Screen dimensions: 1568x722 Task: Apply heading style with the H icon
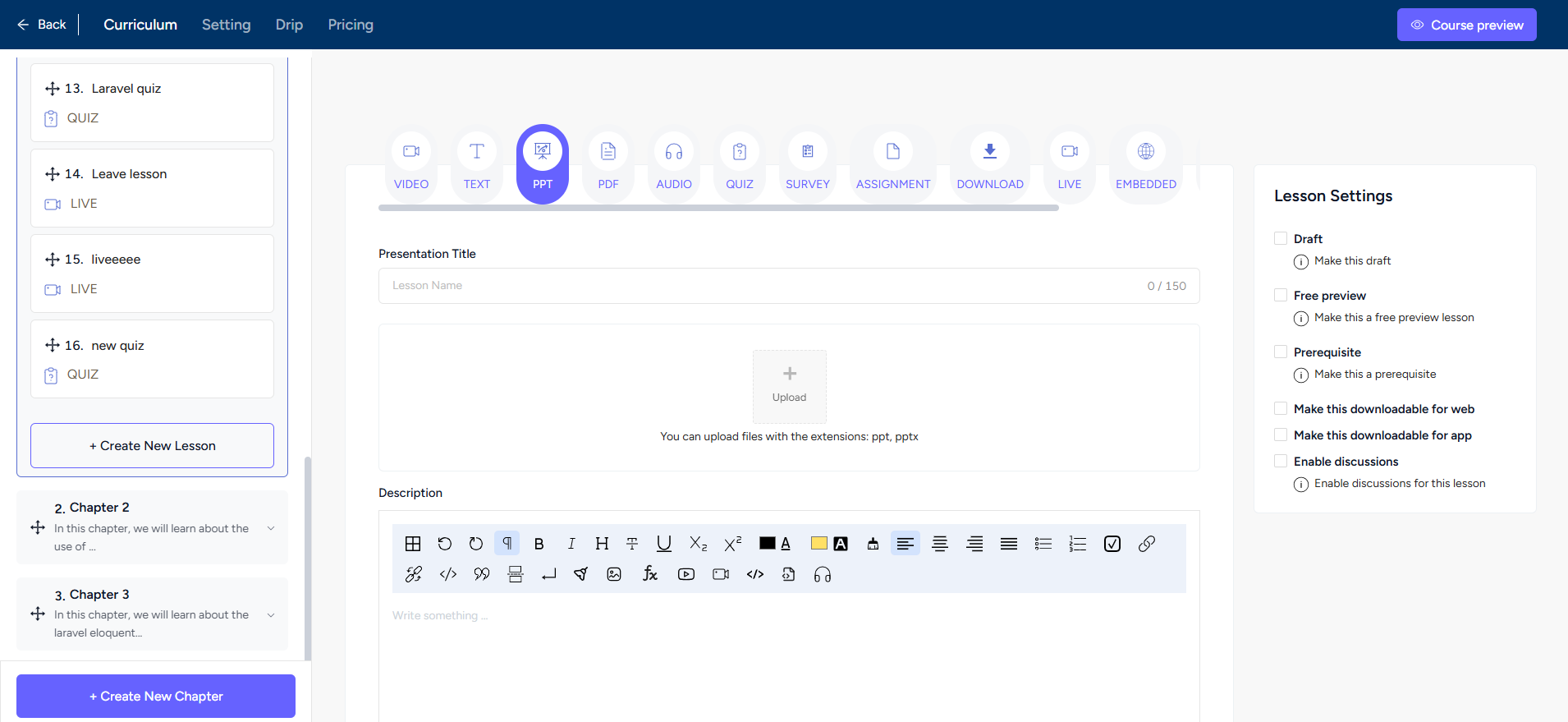pyautogui.click(x=602, y=544)
